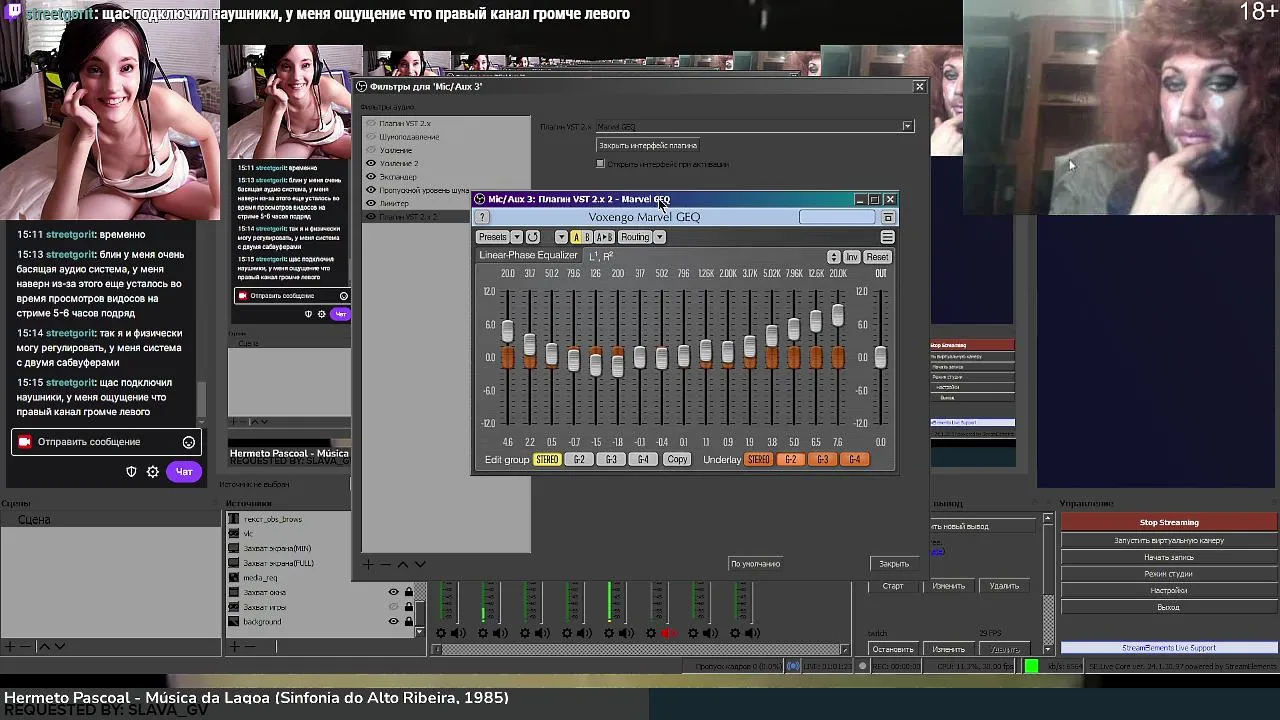Mute the first mixer channel speaker icon

point(458,633)
